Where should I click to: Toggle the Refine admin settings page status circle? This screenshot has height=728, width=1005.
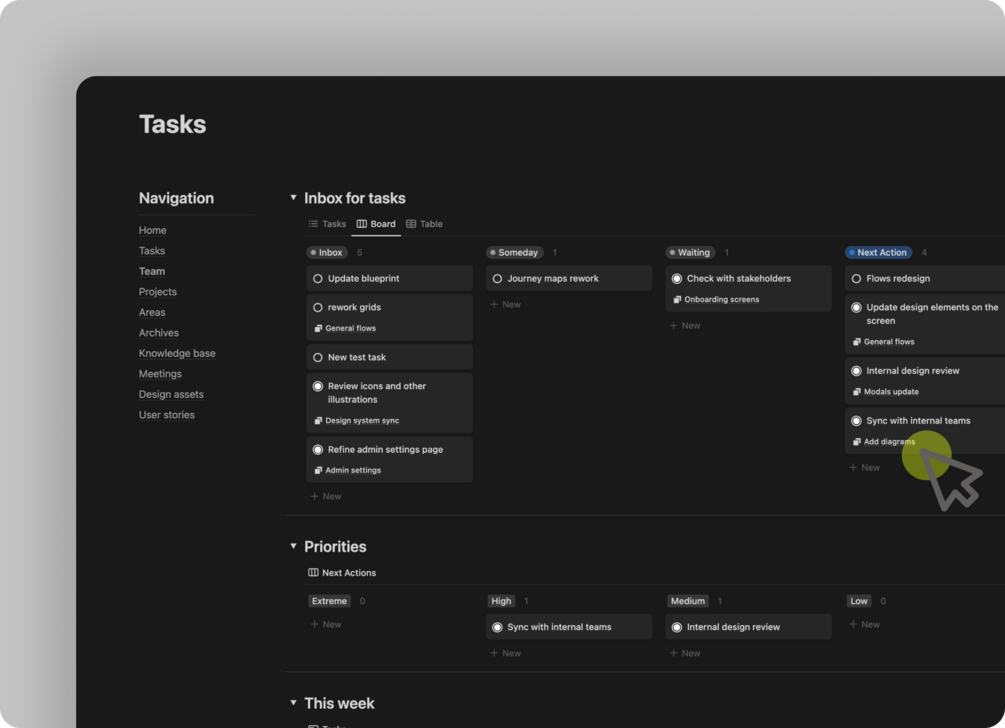pos(318,450)
